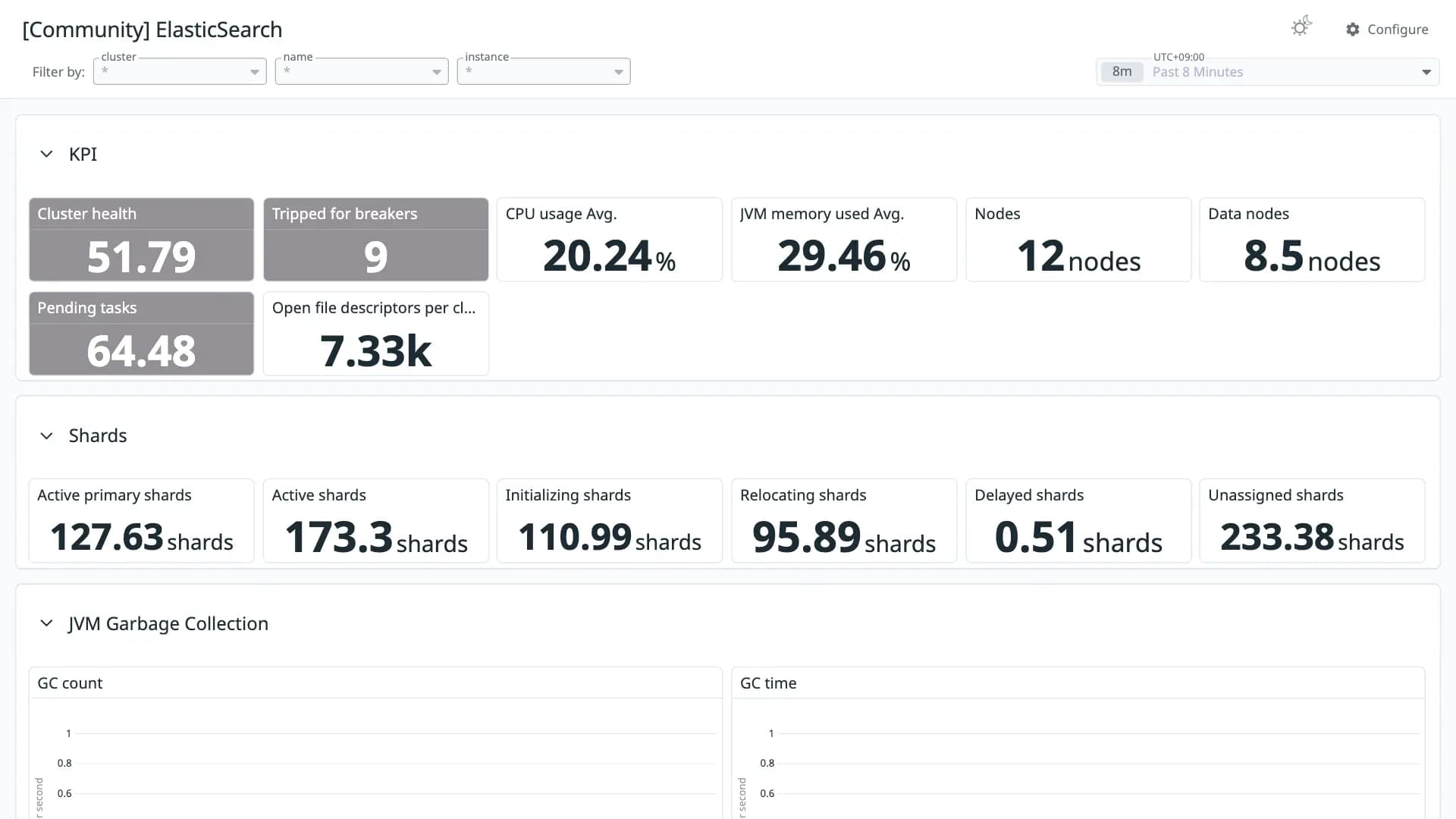Image resolution: width=1456 pixels, height=819 pixels.
Task: Select the Tripped for breakers widget
Action: 375,240
